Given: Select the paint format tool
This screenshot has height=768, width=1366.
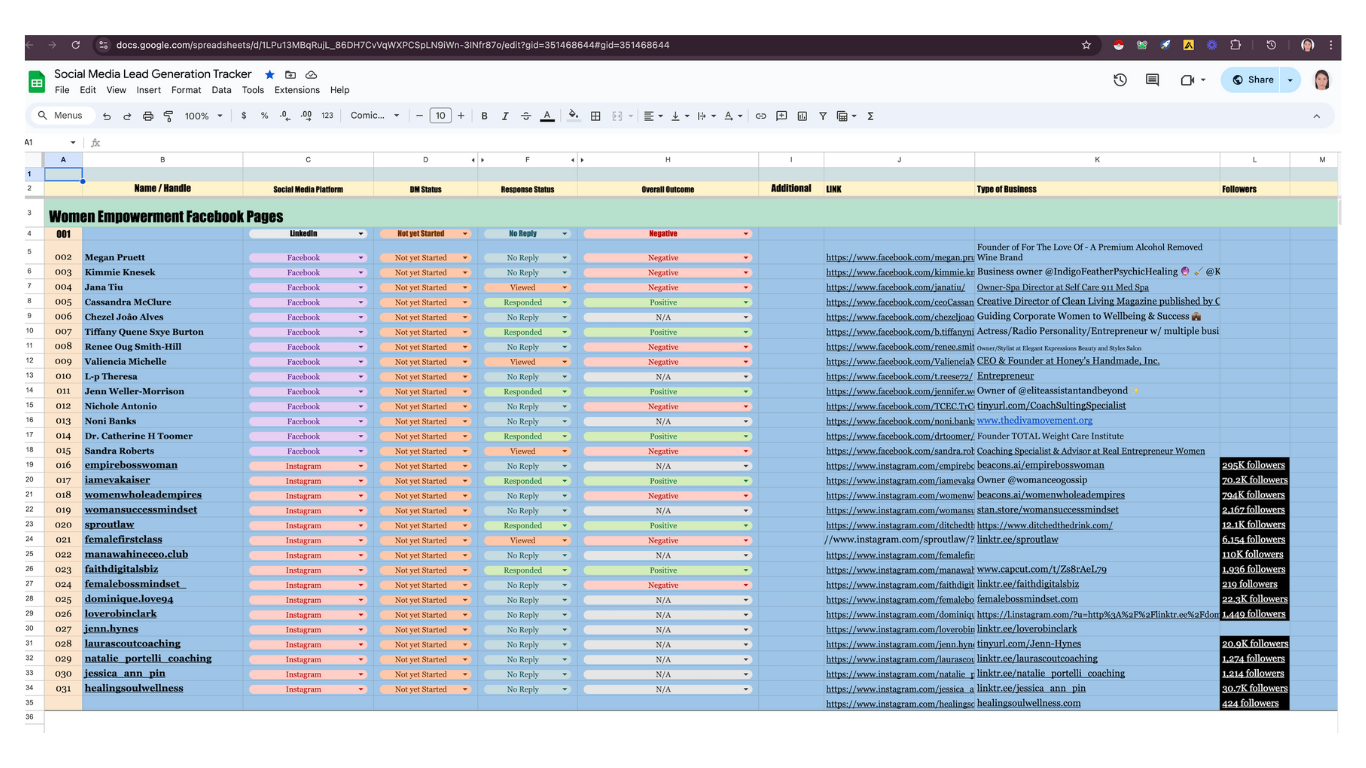Looking at the screenshot, I should pos(168,116).
